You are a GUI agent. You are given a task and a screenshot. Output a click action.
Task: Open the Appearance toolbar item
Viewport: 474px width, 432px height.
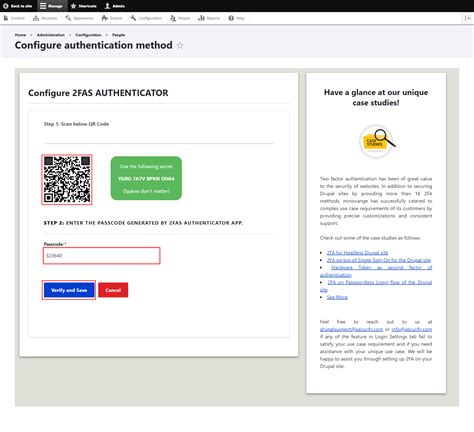point(79,18)
